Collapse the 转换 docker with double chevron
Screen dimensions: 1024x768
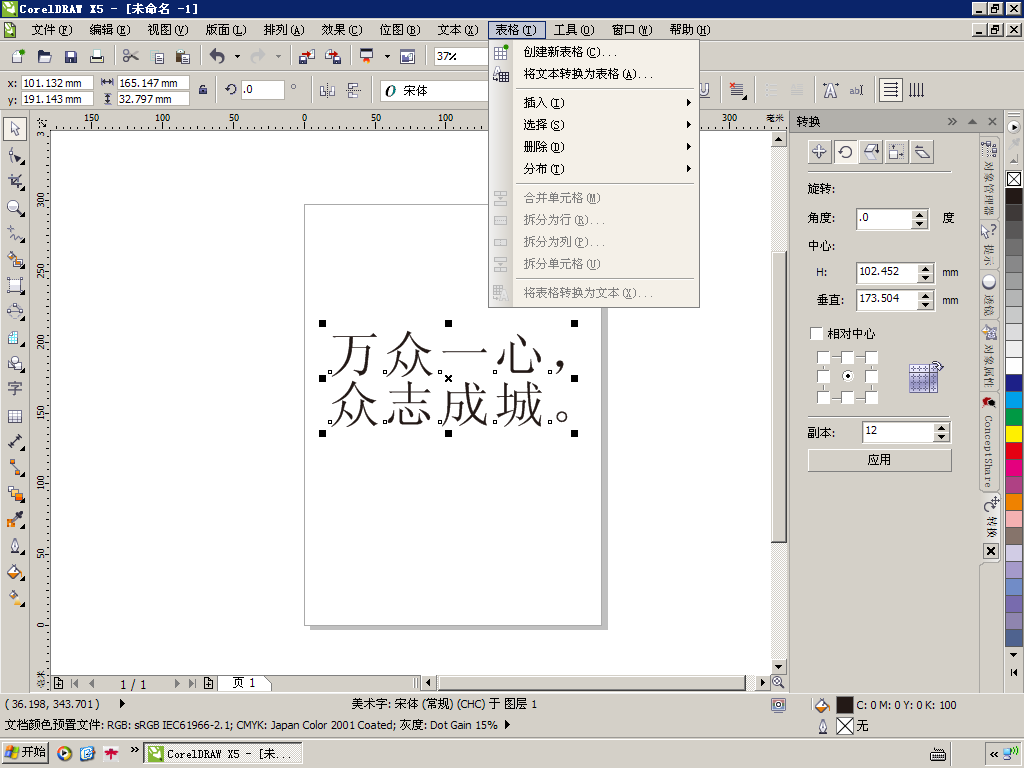(952, 121)
